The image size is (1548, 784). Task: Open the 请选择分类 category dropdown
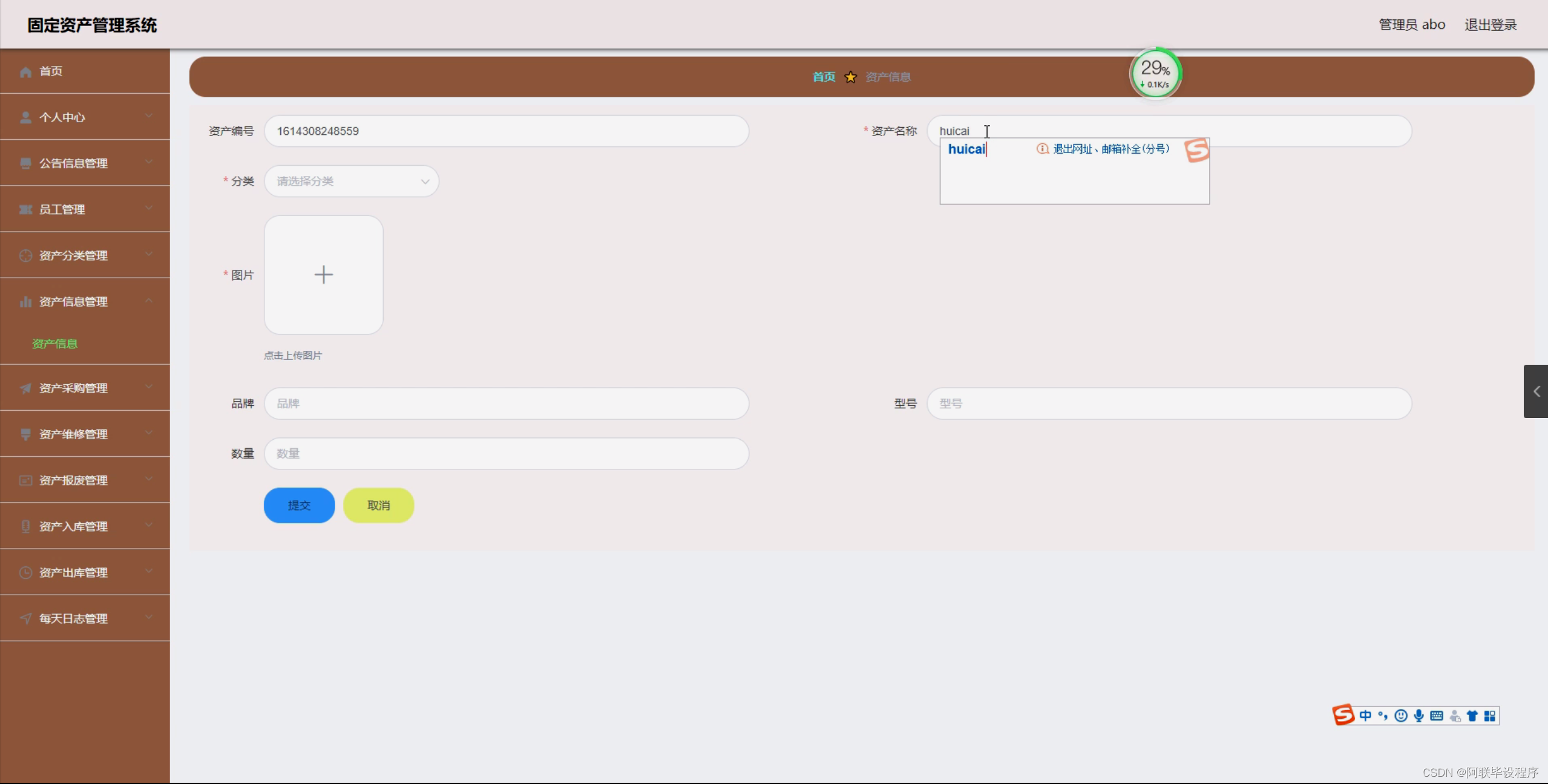(351, 181)
